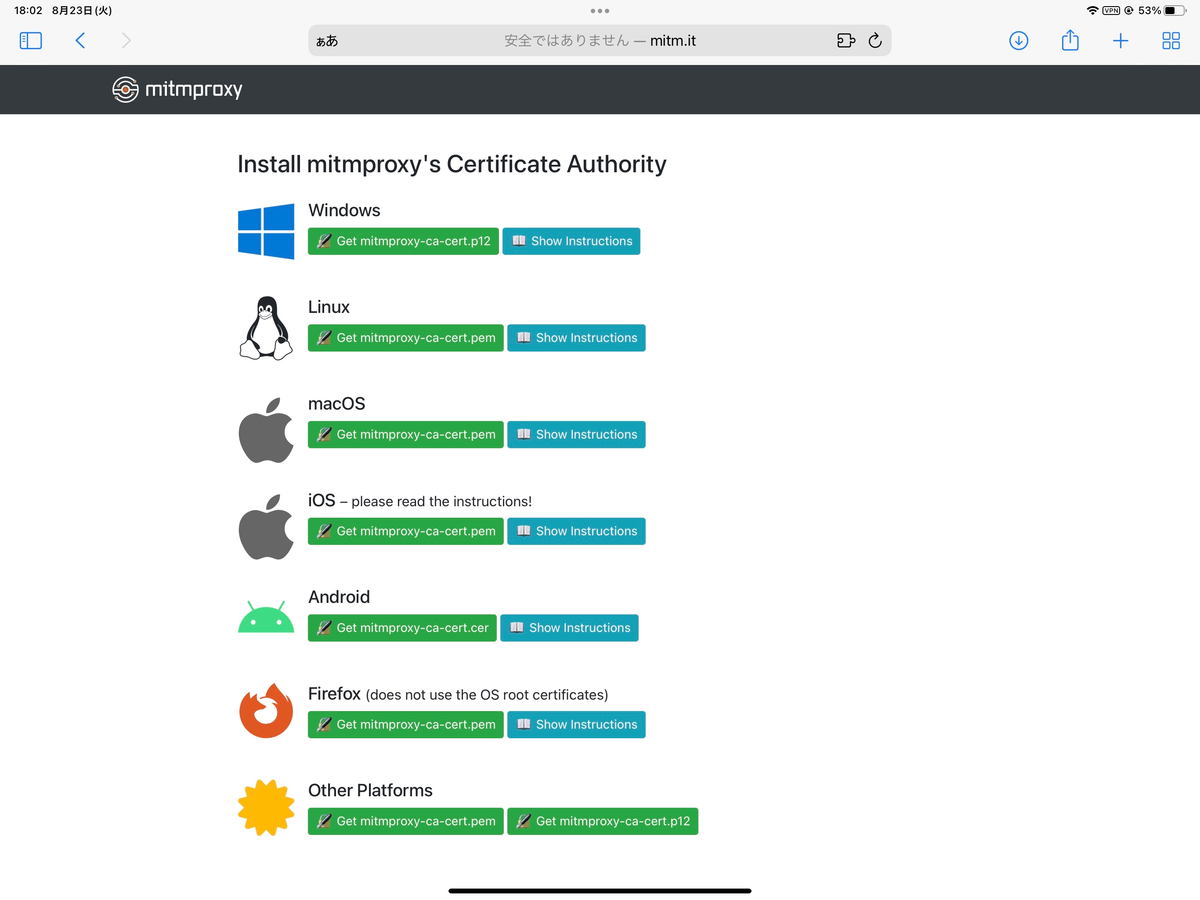Download Linux mitmproxy-ca-cert.pem

406,338
